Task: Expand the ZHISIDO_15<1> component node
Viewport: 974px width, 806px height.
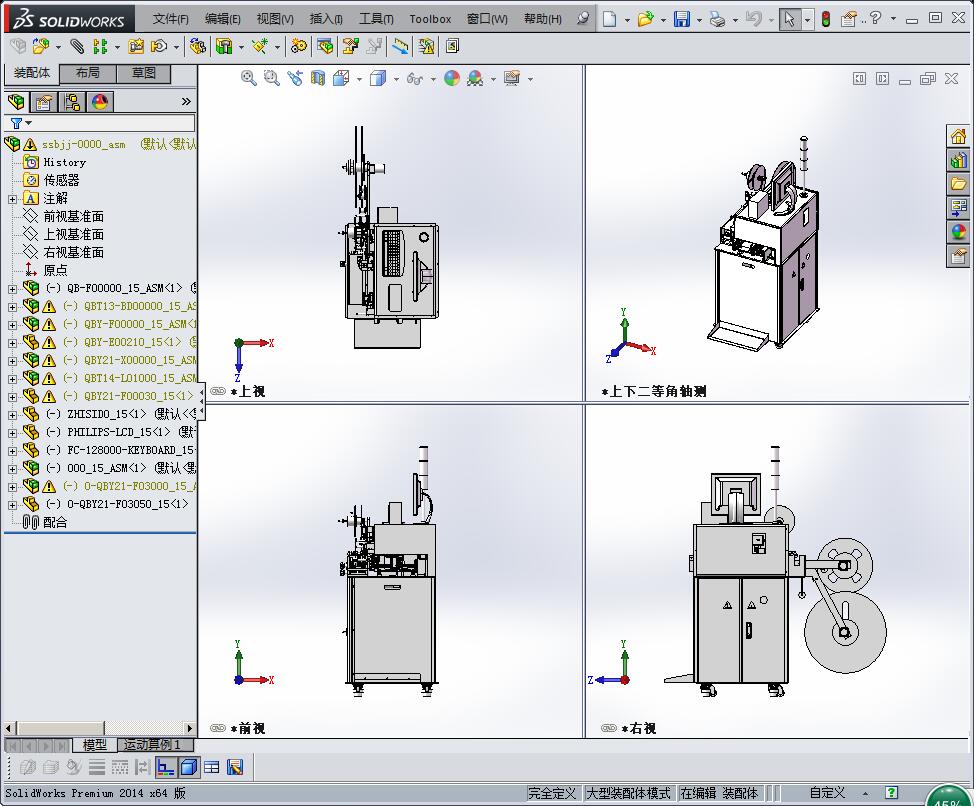Action: (x=12, y=414)
